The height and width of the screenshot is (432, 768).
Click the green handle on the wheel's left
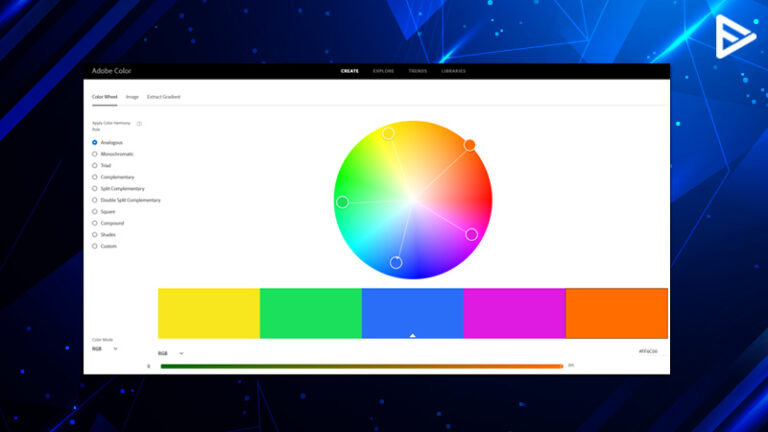coord(342,202)
